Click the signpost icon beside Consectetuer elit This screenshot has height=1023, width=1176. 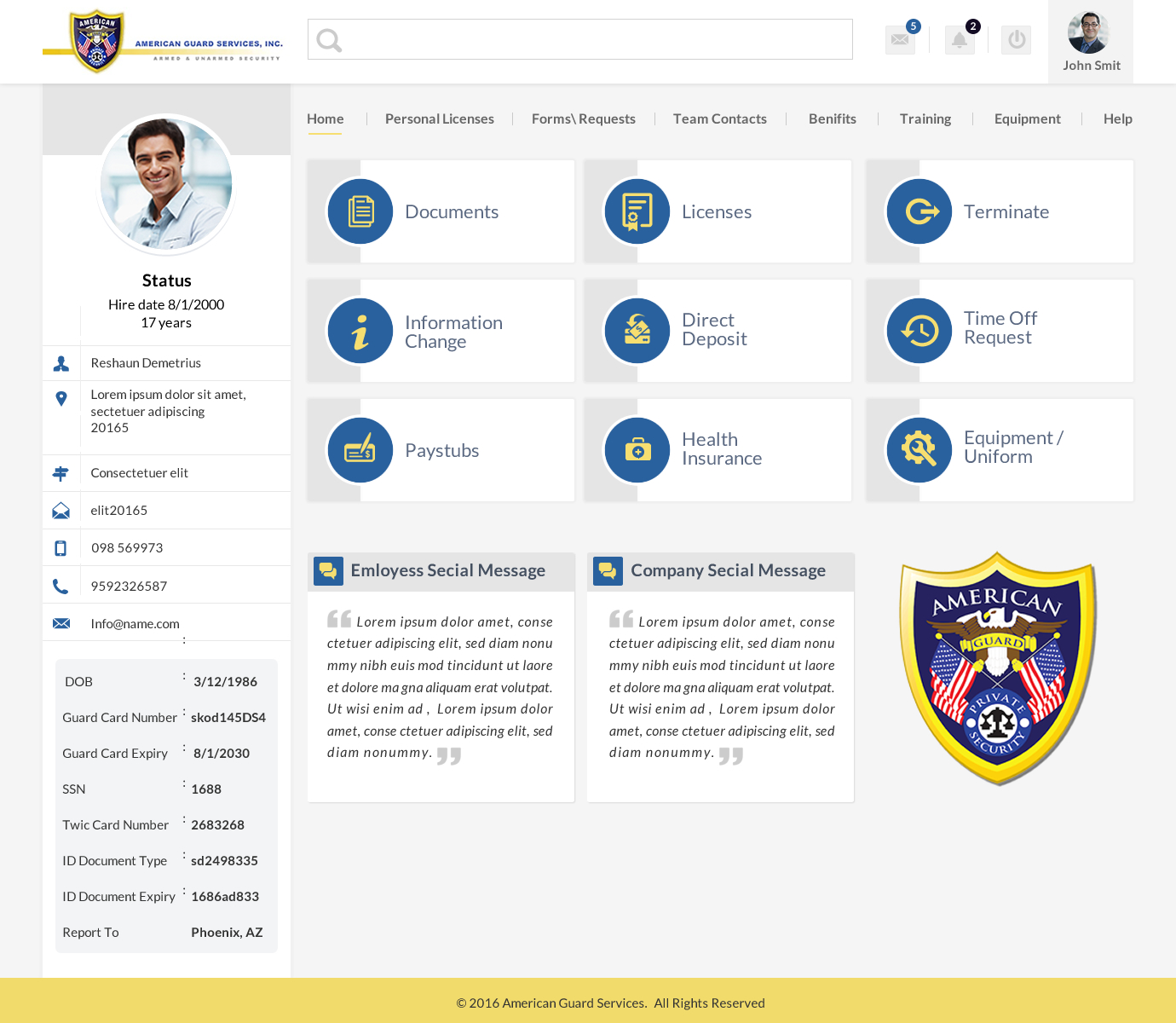click(61, 473)
